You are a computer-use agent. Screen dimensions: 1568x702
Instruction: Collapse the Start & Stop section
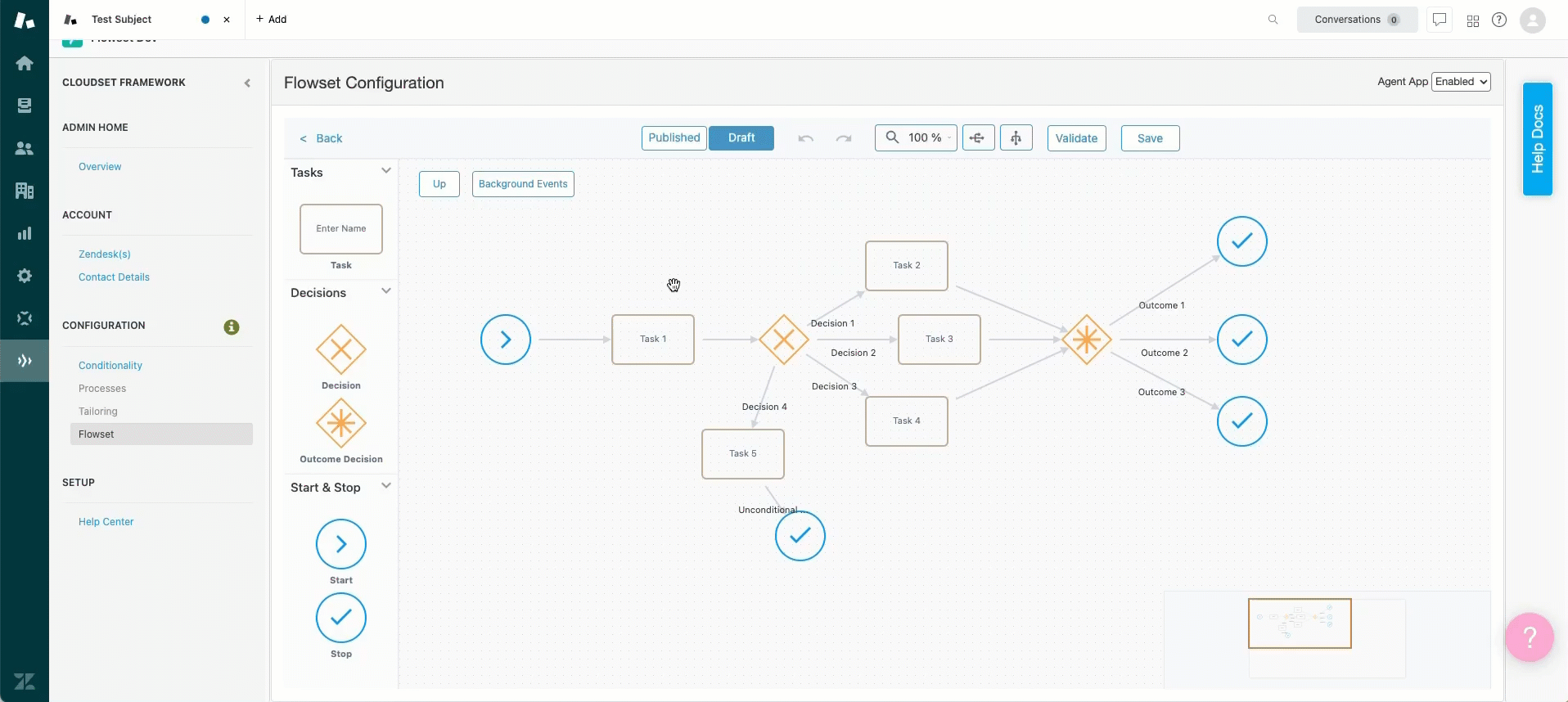pos(386,486)
